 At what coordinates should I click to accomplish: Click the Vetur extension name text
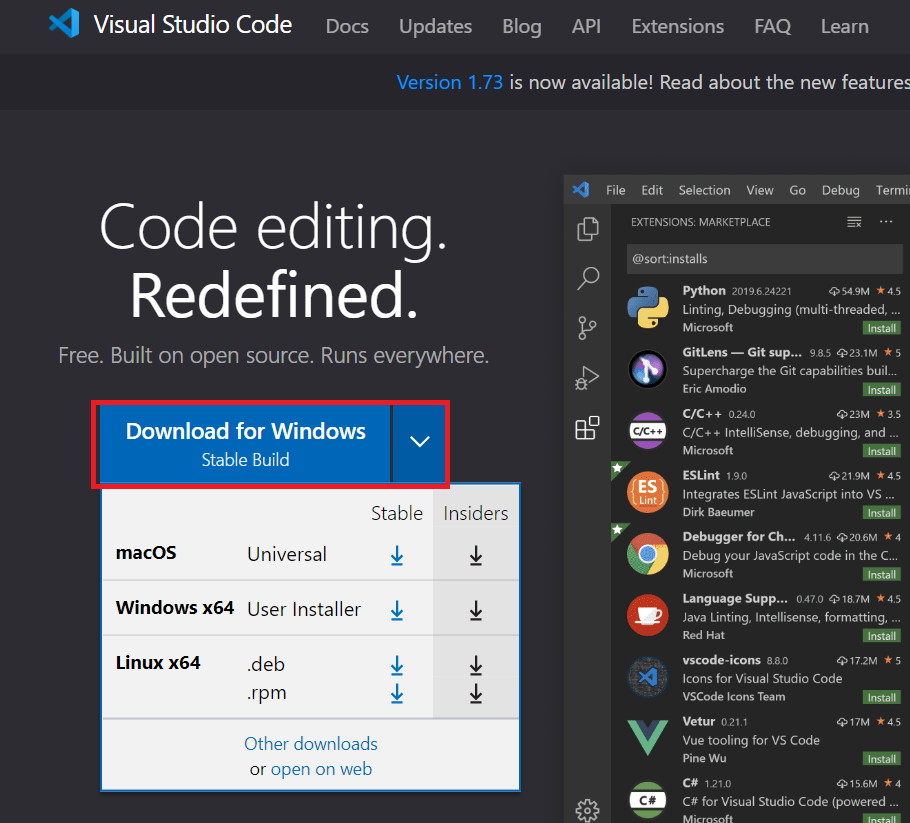pos(699,721)
